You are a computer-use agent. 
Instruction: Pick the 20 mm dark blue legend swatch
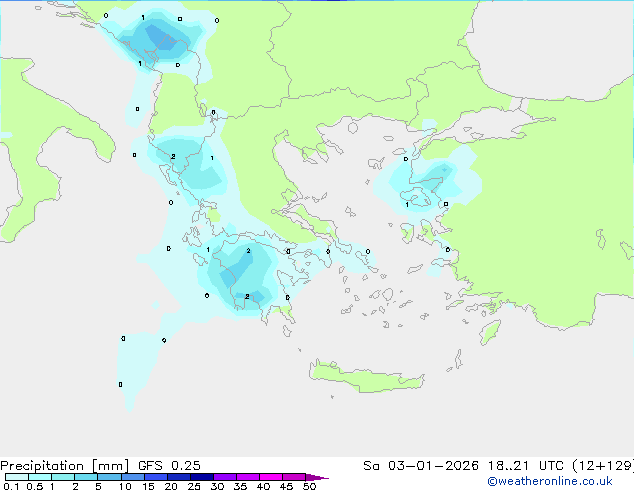point(178,477)
